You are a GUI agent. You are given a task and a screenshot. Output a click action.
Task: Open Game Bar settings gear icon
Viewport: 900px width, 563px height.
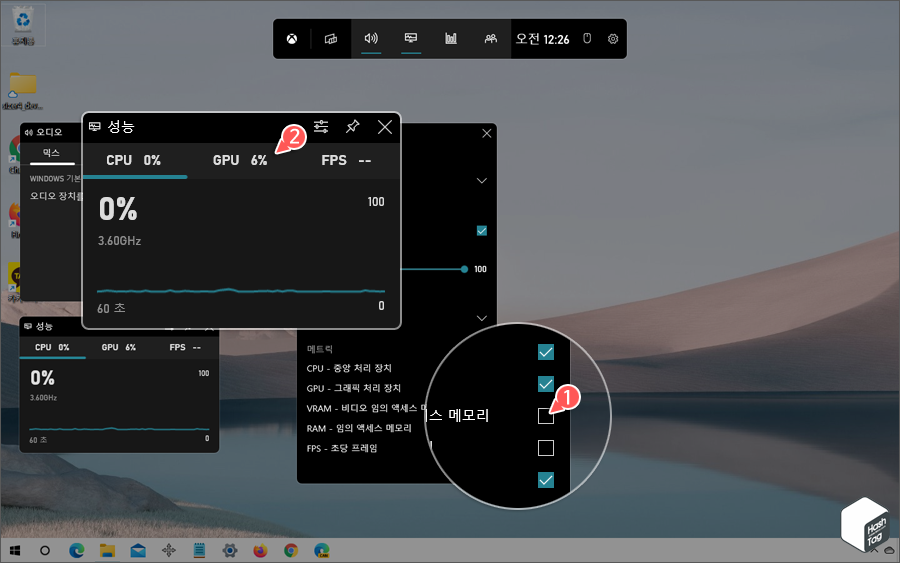613,39
